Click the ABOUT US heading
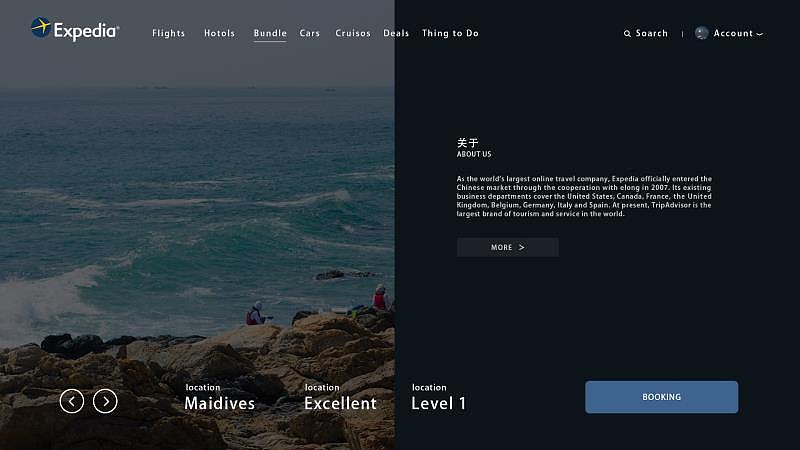 coord(474,154)
